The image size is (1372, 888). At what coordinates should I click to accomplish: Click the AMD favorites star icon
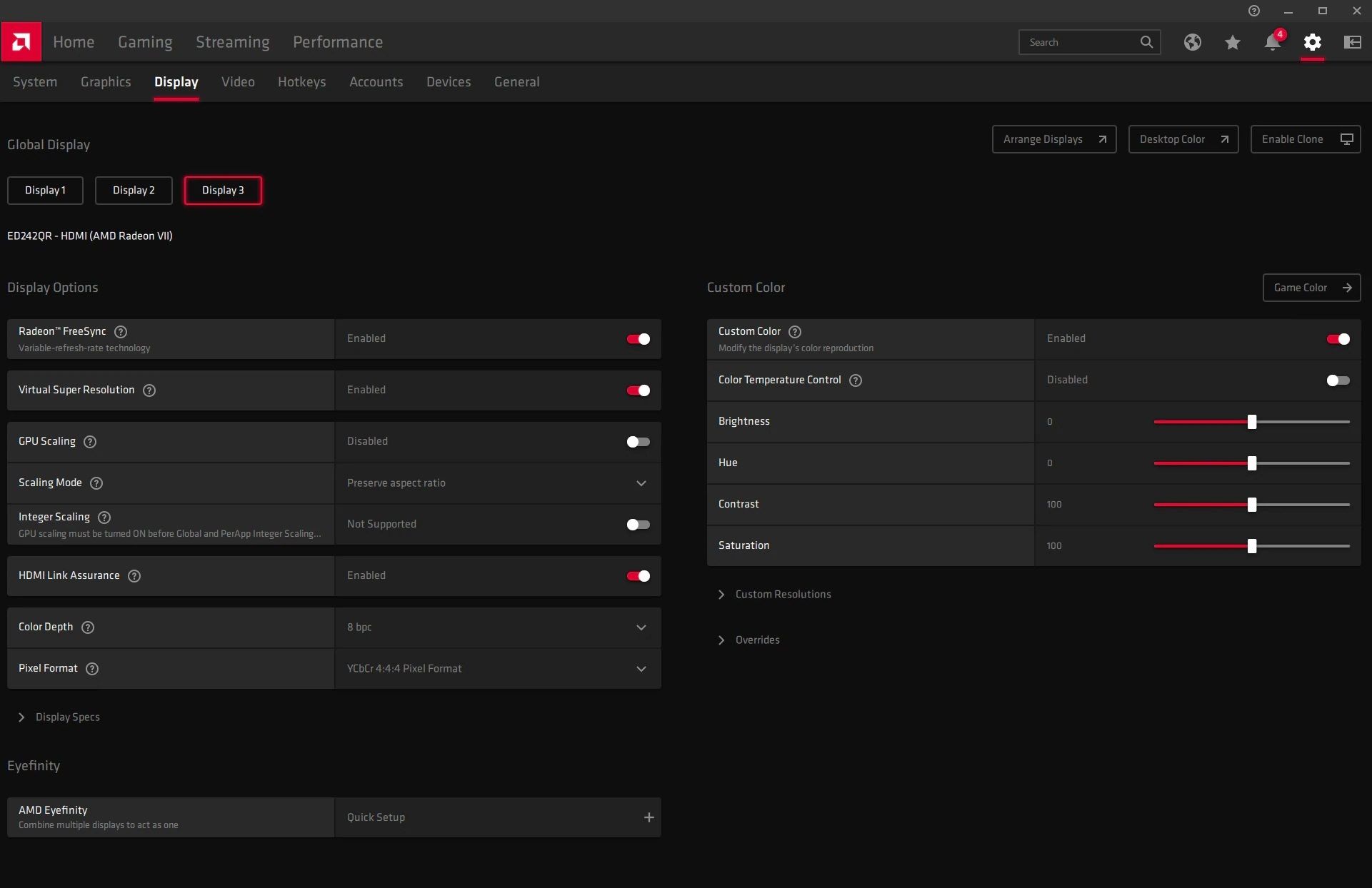pyautogui.click(x=1232, y=42)
